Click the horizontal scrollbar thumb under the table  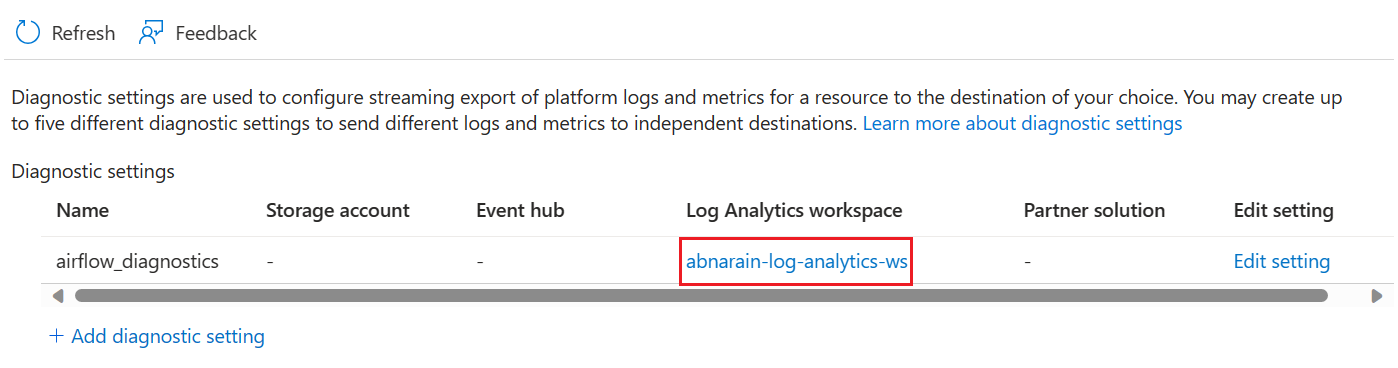pos(701,296)
